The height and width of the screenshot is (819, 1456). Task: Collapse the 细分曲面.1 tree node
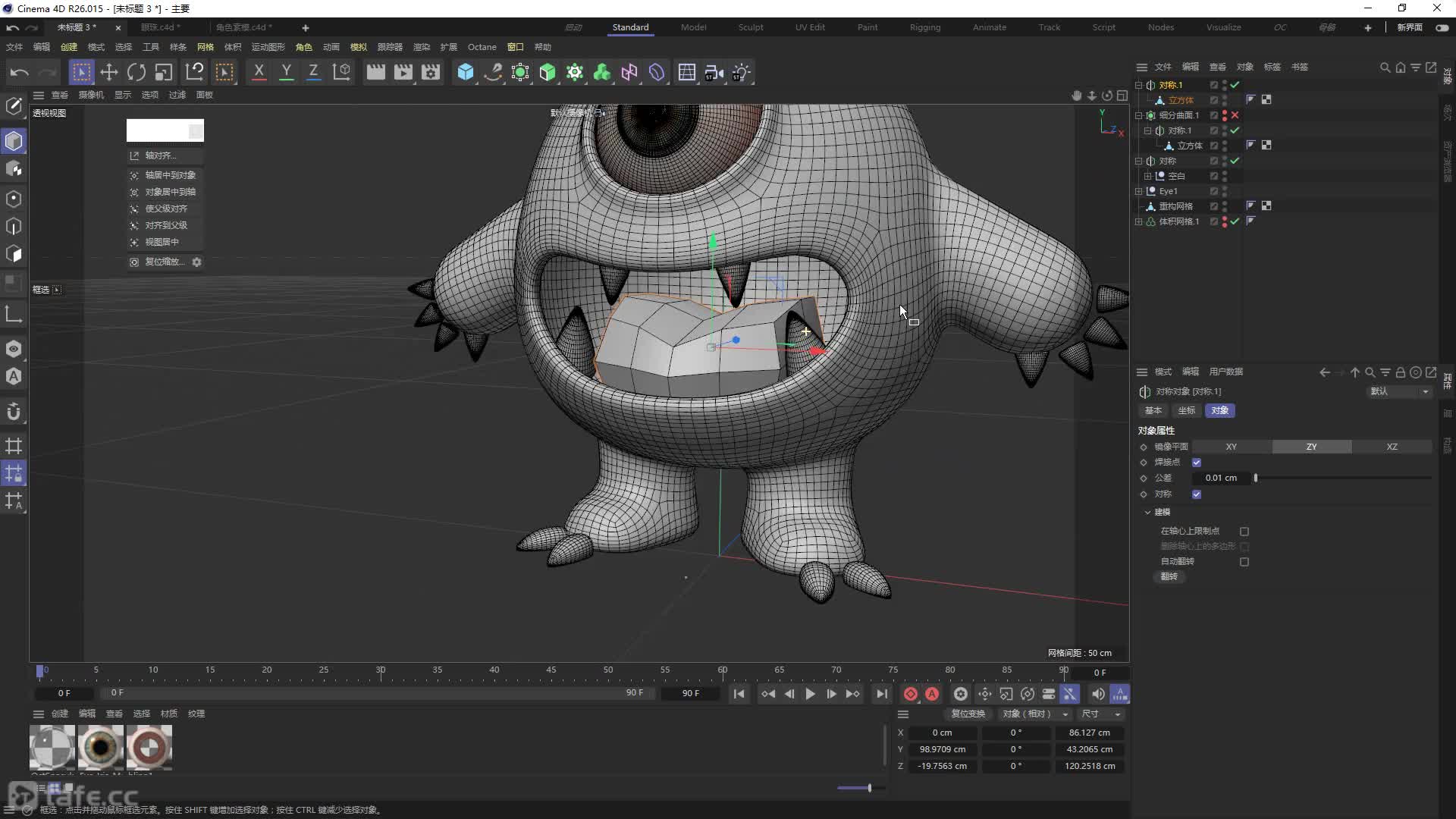pyautogui.click(x=1138, y=115)
